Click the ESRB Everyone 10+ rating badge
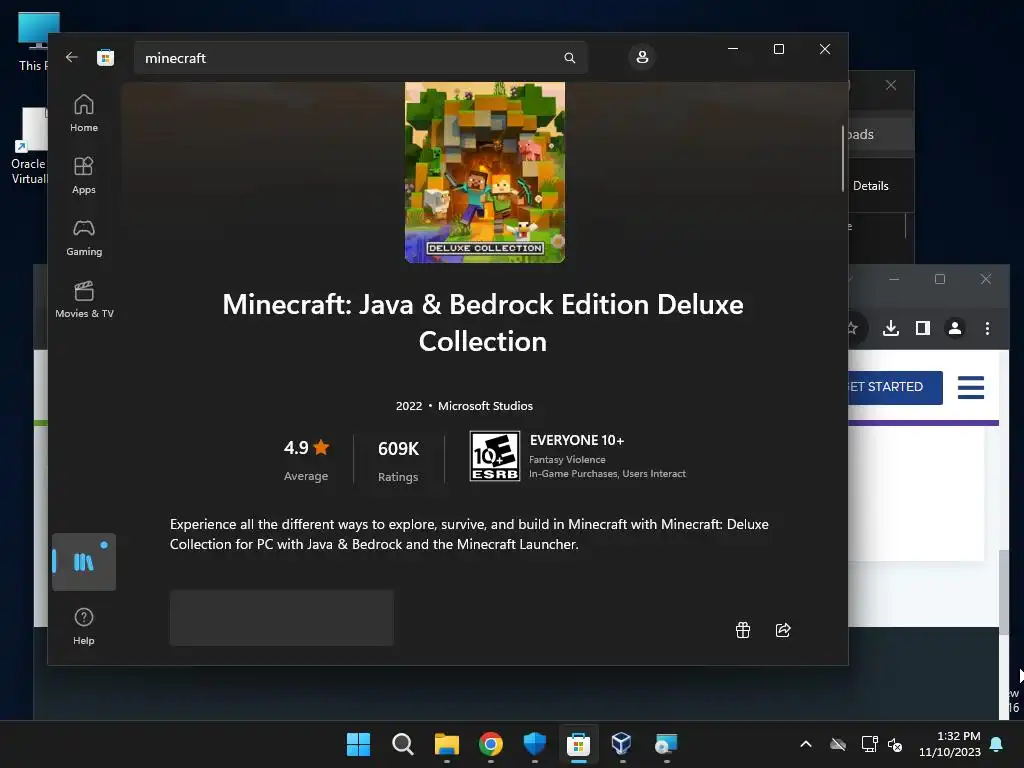The width and height of the screenshot is (1024, 768). (x=495, y=456)
